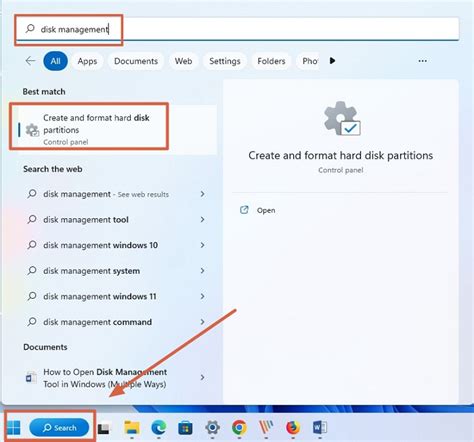Open Microsoft Word from taskbar
This screenshot has width=474, height=442.
320,427
